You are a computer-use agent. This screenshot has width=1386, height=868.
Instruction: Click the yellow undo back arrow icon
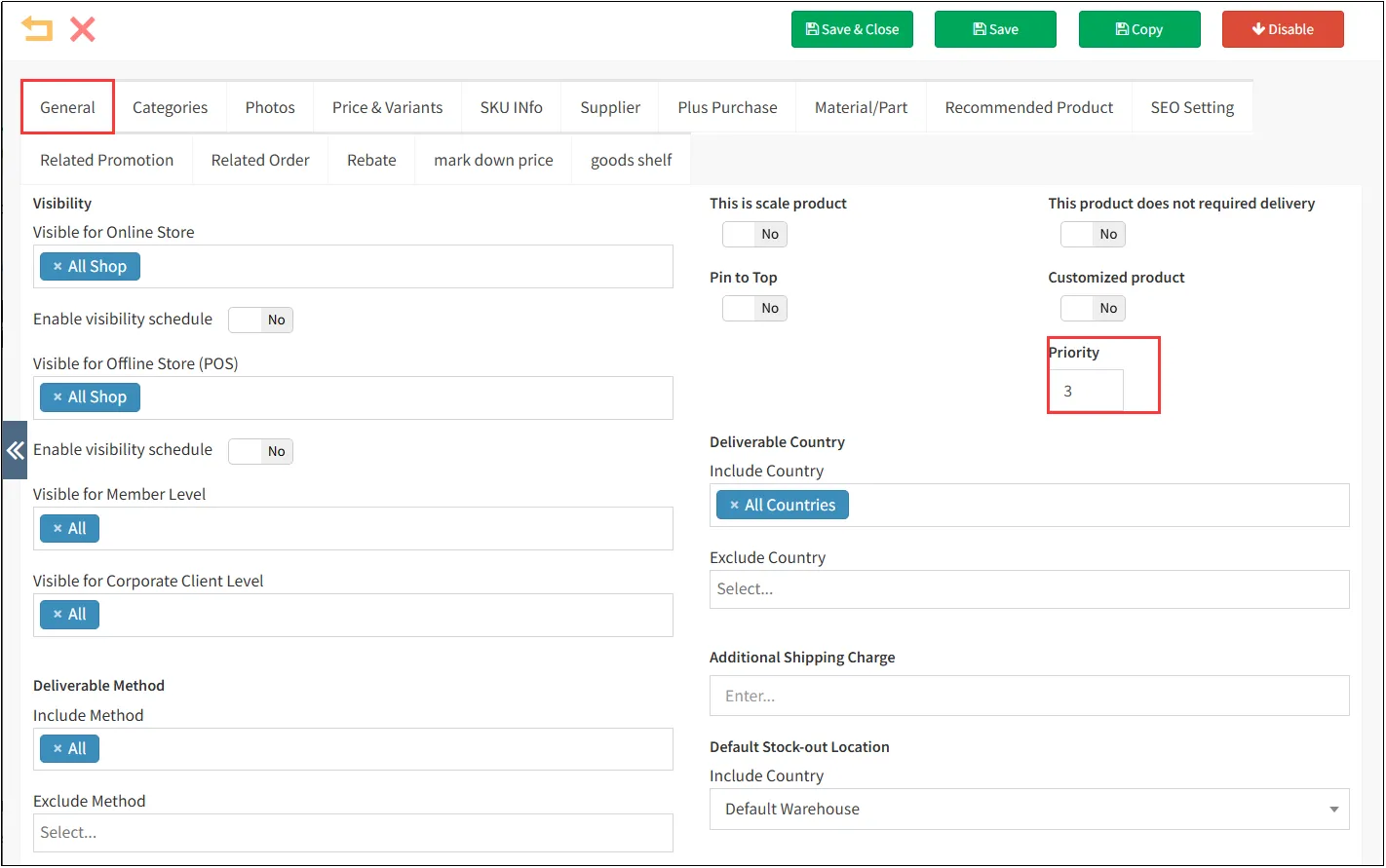coord(37,29)
